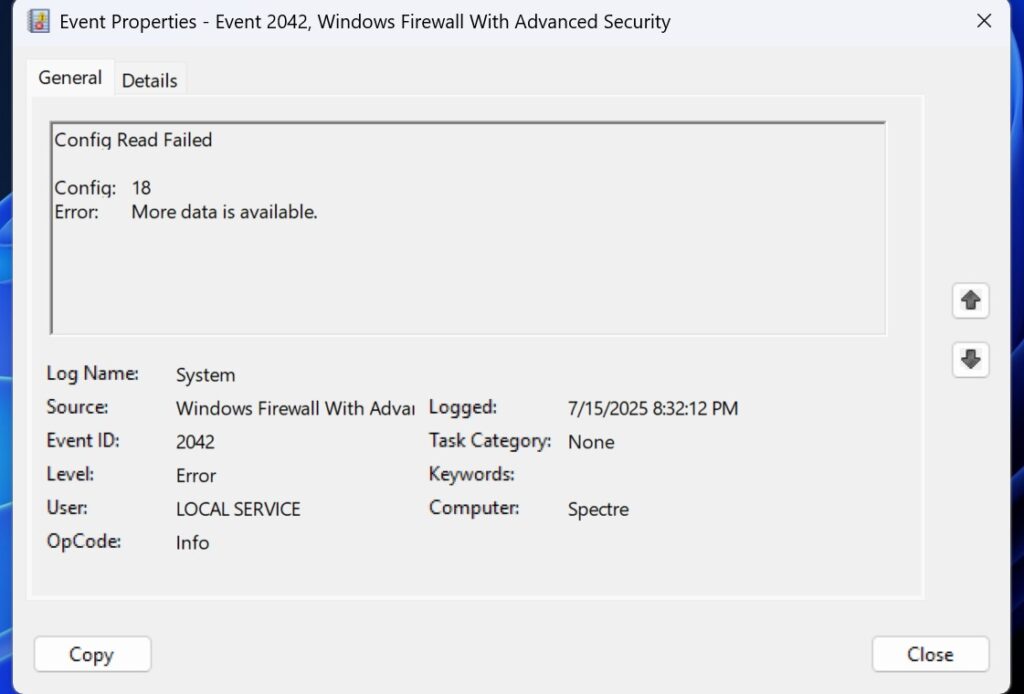Click the OpCode value Info
The image size is (1024, 694).
coord(192,543)
